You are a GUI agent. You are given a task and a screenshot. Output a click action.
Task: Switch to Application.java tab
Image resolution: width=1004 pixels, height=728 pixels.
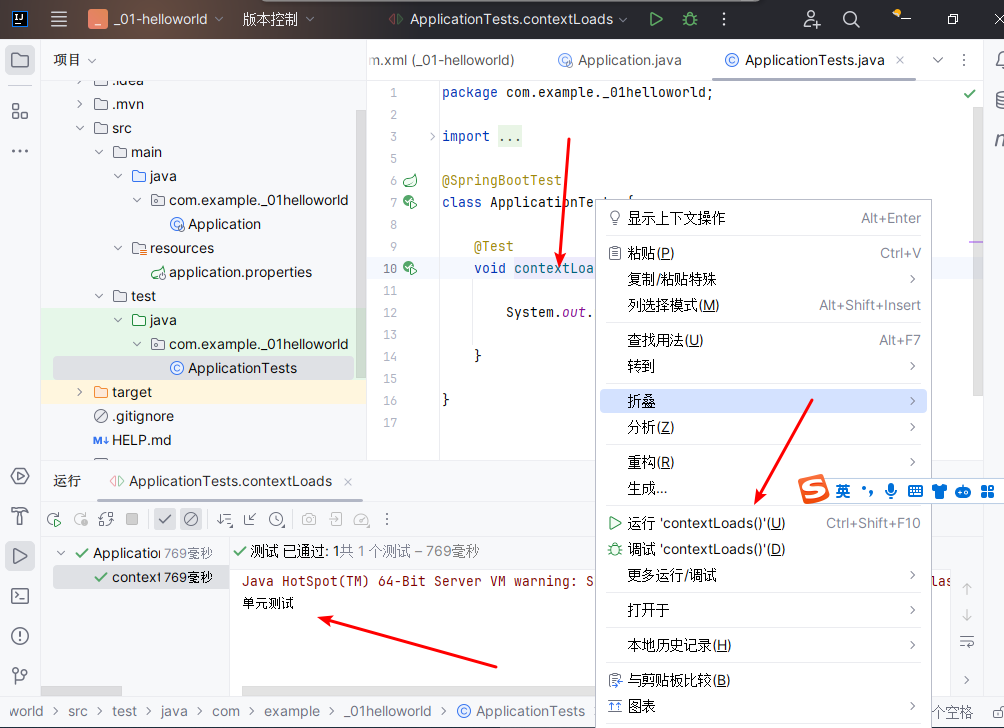[x=619, y=60]
